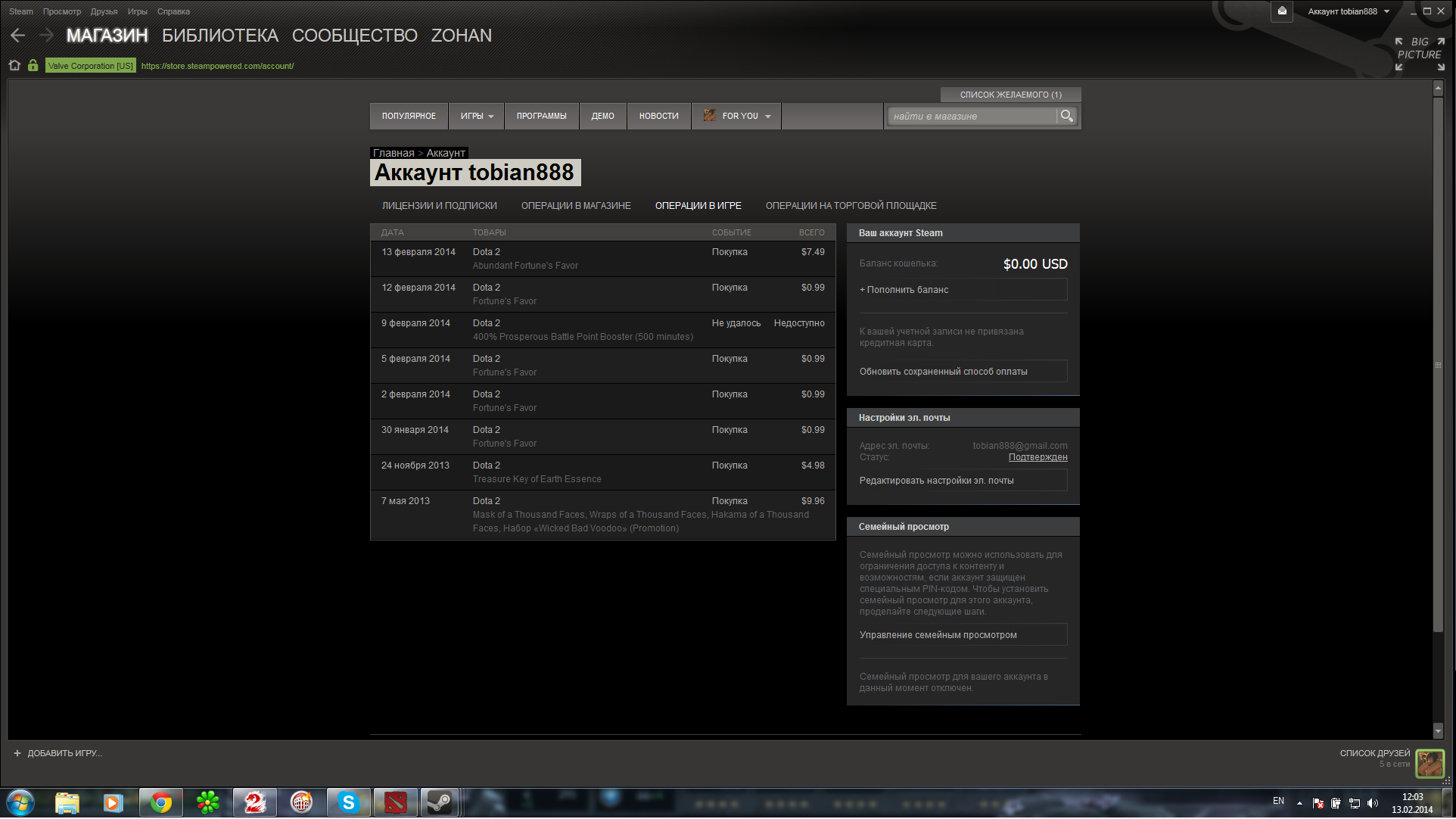Select ПРОГРАММЫ store tab

542,117
